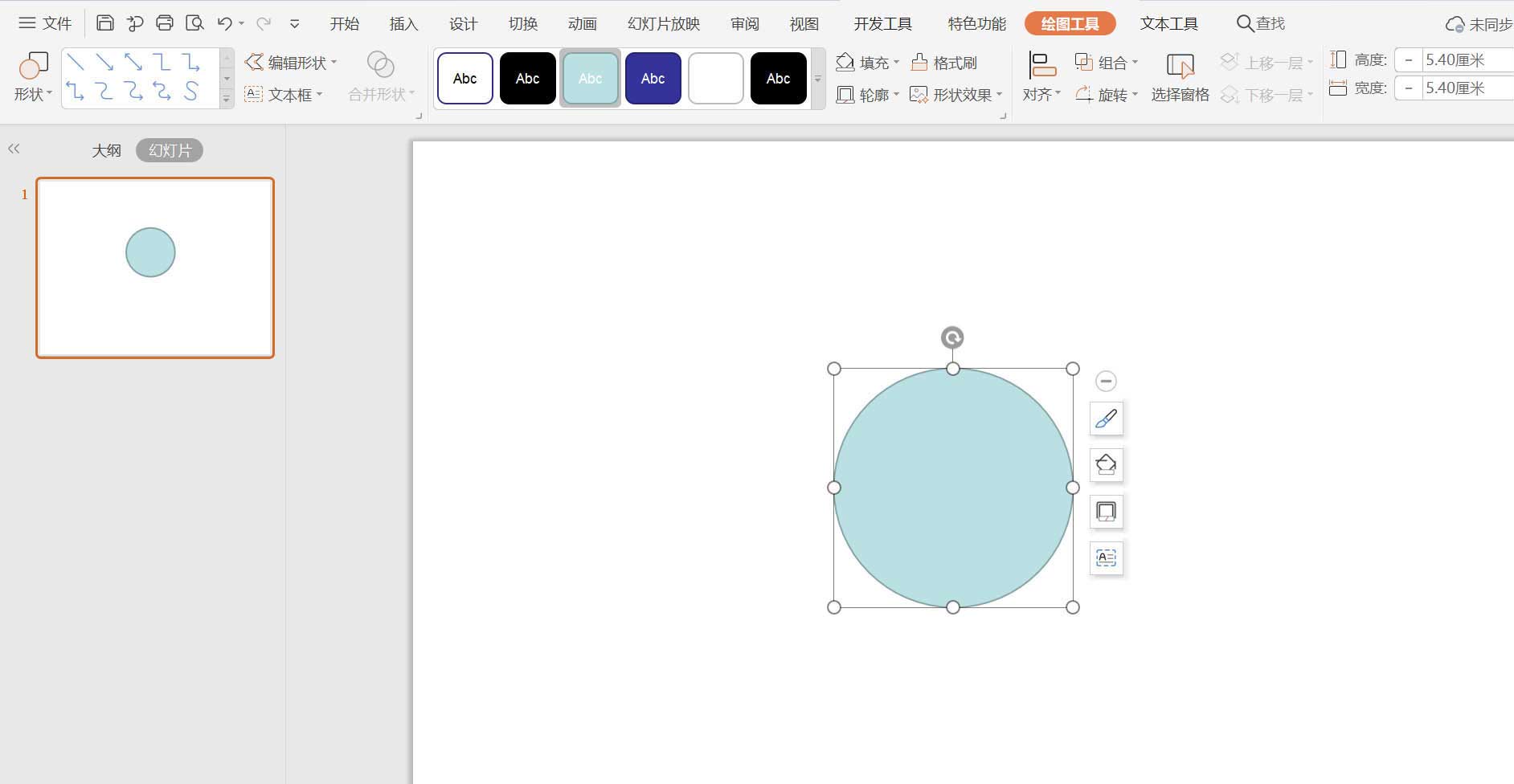The height and width of the screenshot is (784, 1514).
Task: Select slide 1 thumbnail
Action: click(155, 267)
